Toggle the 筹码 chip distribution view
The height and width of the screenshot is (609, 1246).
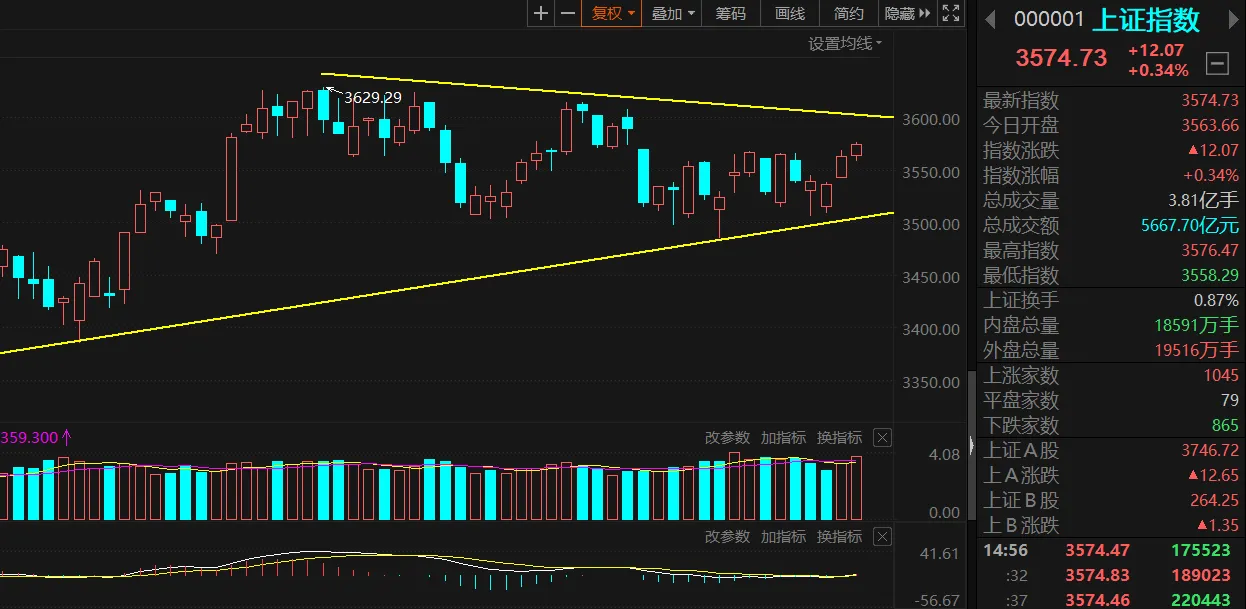(x=731, y=13)
